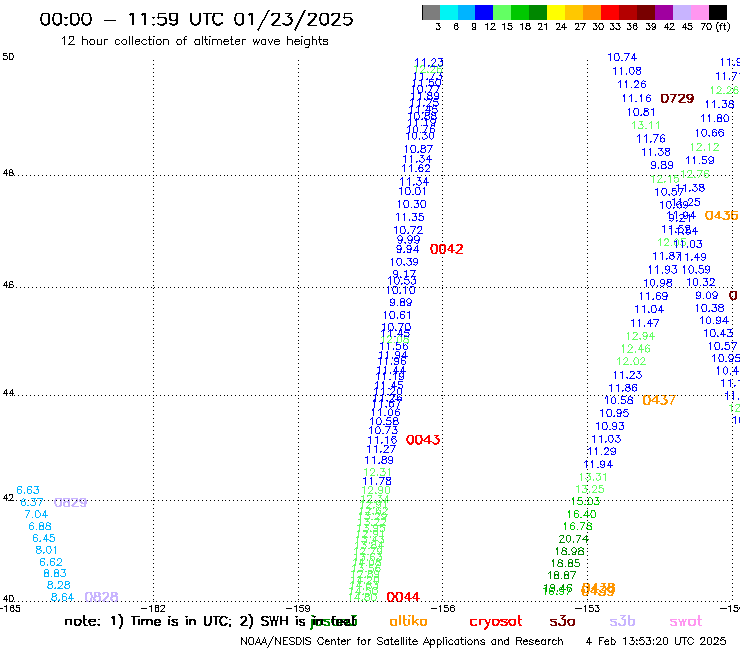Click the latitude axis label 46
The height and width of the screenshot is (650, 740).
[x=8, y=285]
